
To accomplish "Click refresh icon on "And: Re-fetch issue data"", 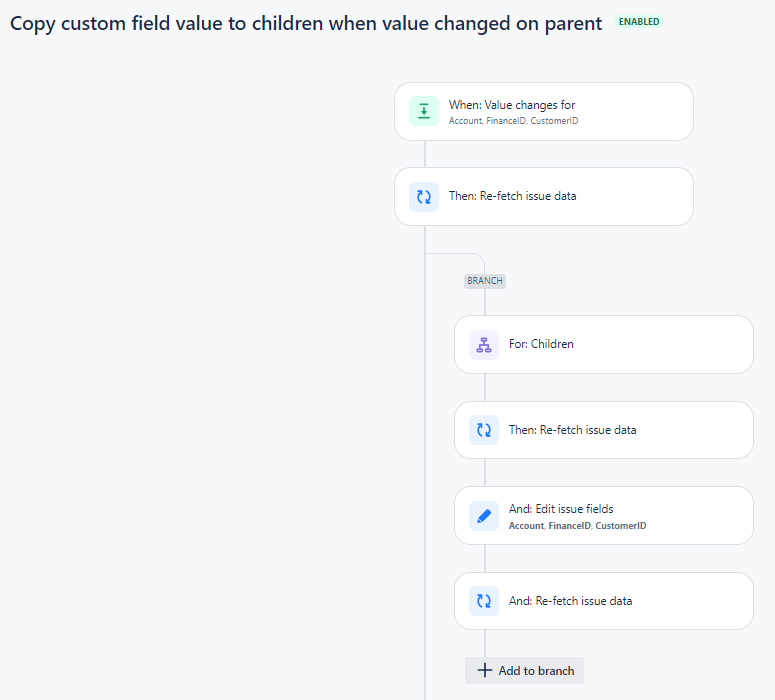I will (484, 601).
